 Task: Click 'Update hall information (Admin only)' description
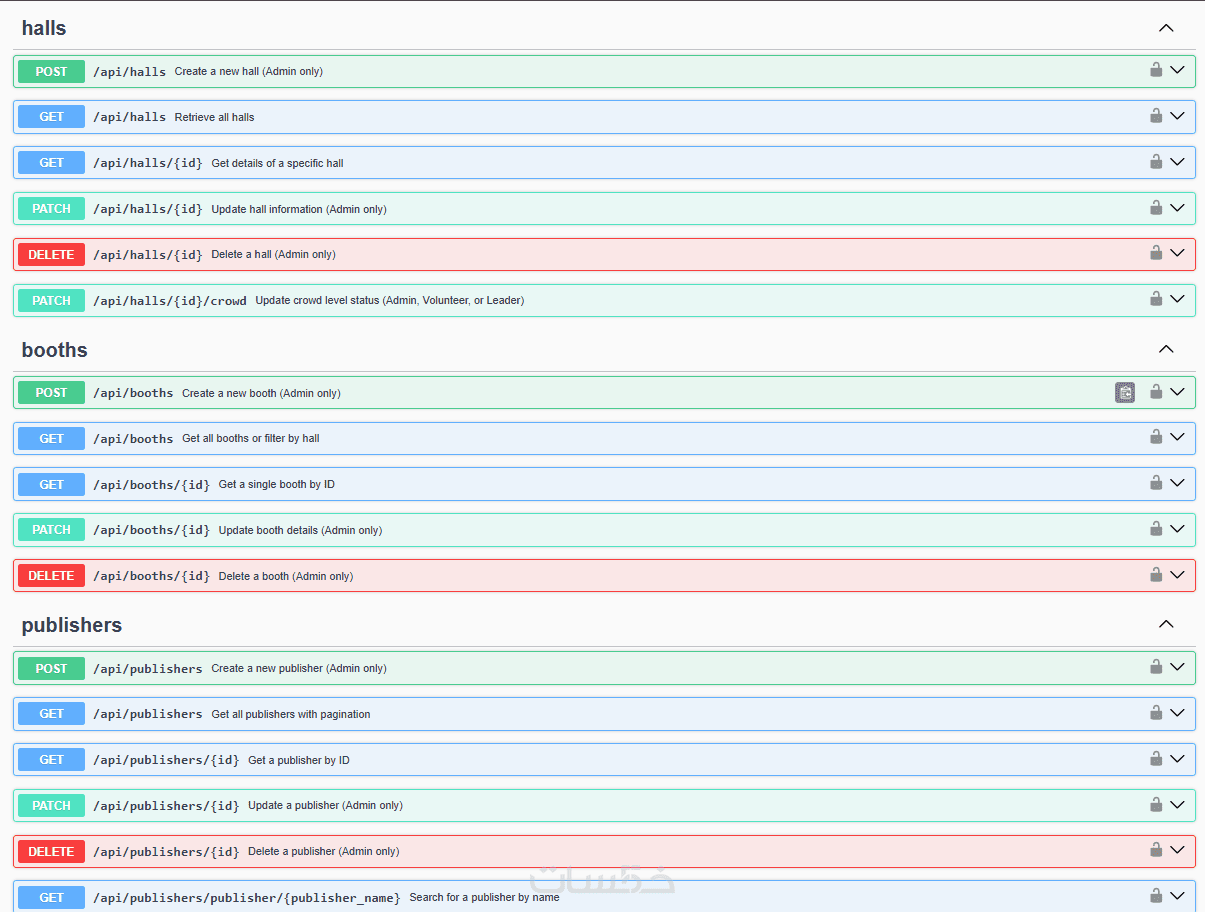(299, 209)
